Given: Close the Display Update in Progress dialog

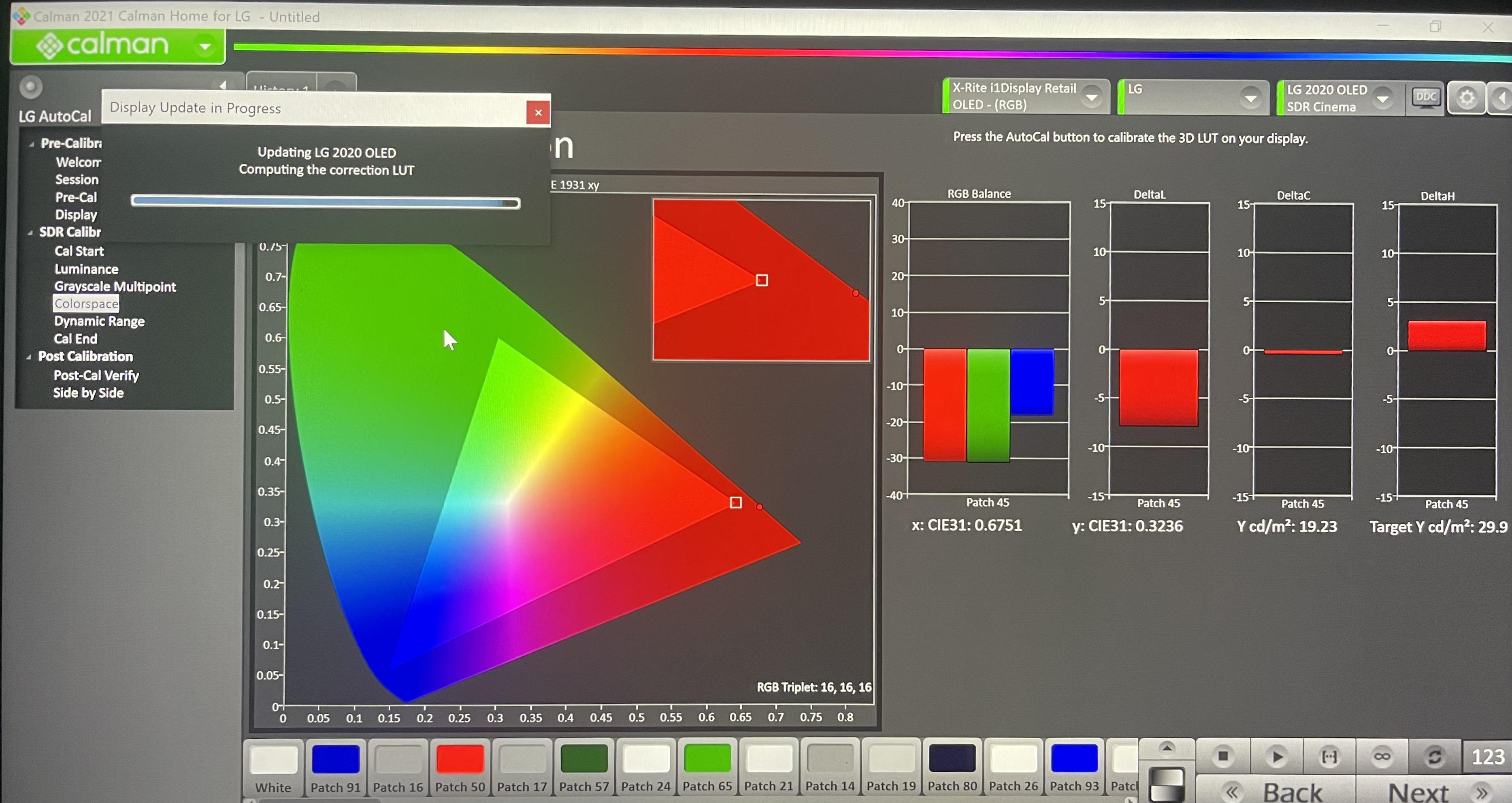Looking at the screenshot, I should [x=538, y=112].
